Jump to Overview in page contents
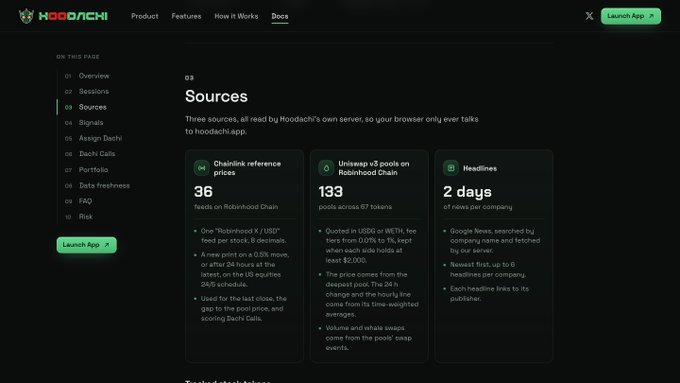The height and width of the screenshot is (383, 680). point(94,75)
